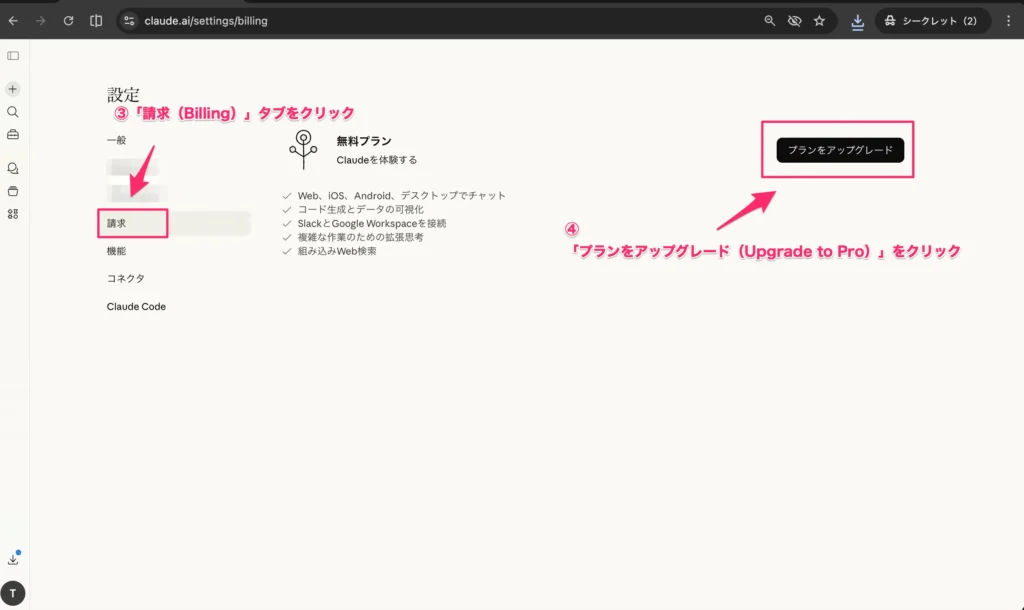The width and height of the screenshot is (1024, 610).
Task: Select the chat bubble icon in sidebar
Action: pyautogui.click(x=12, y=168)
